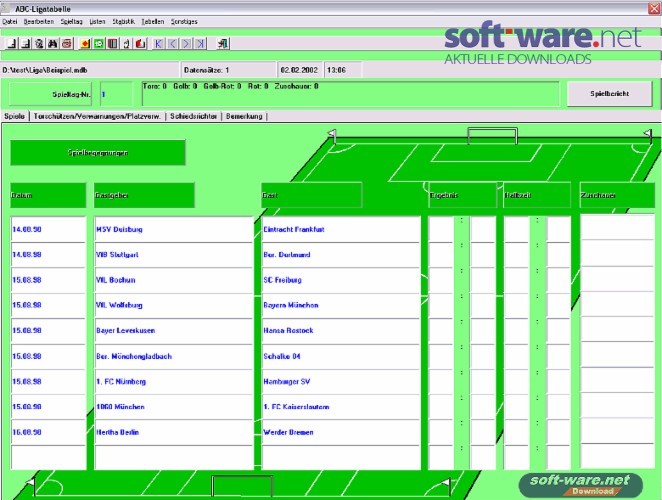Select the 1860 München host field
662x500 pixels.
coord(174,407)
